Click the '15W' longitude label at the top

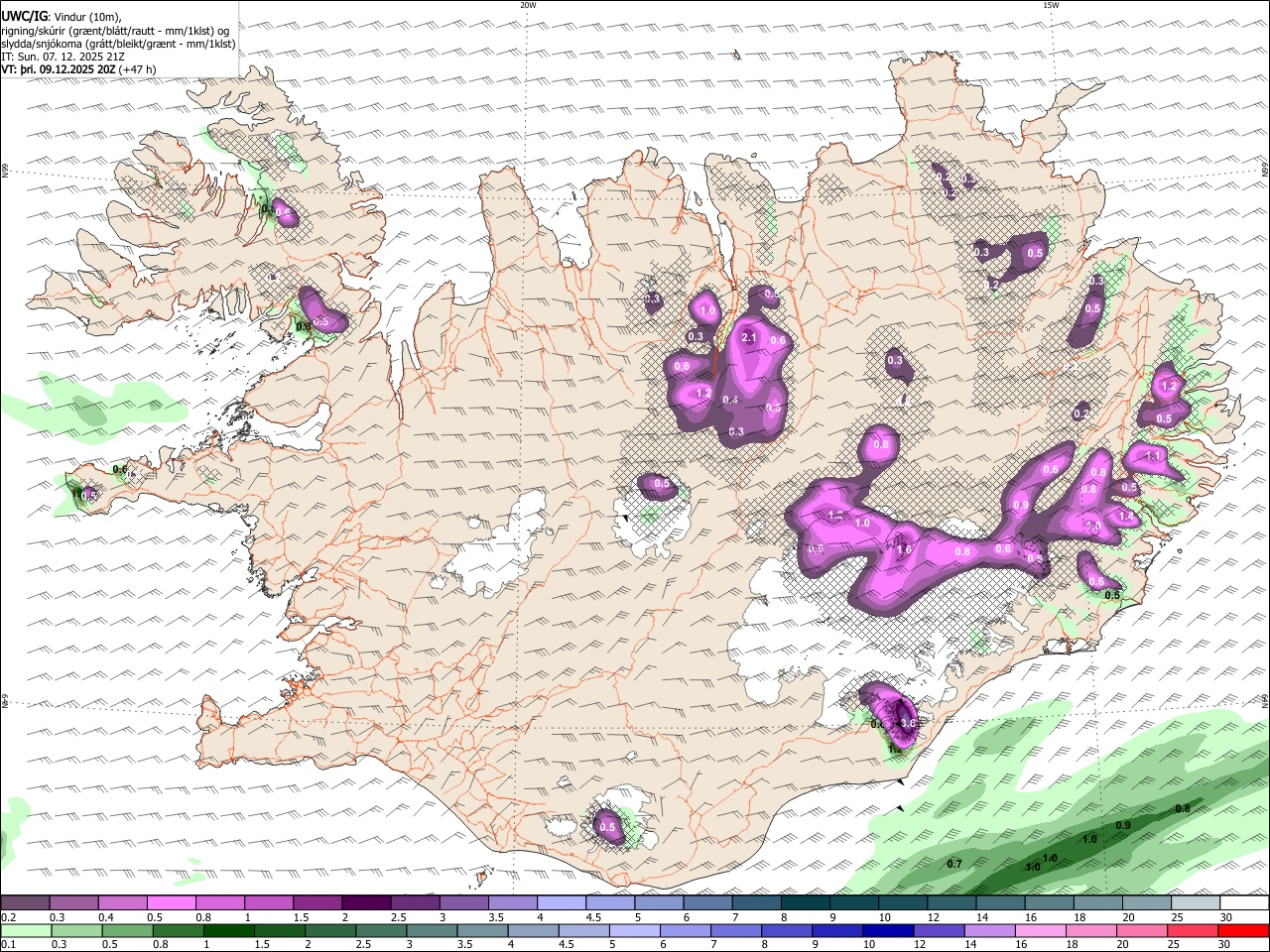pos(1051,5)
